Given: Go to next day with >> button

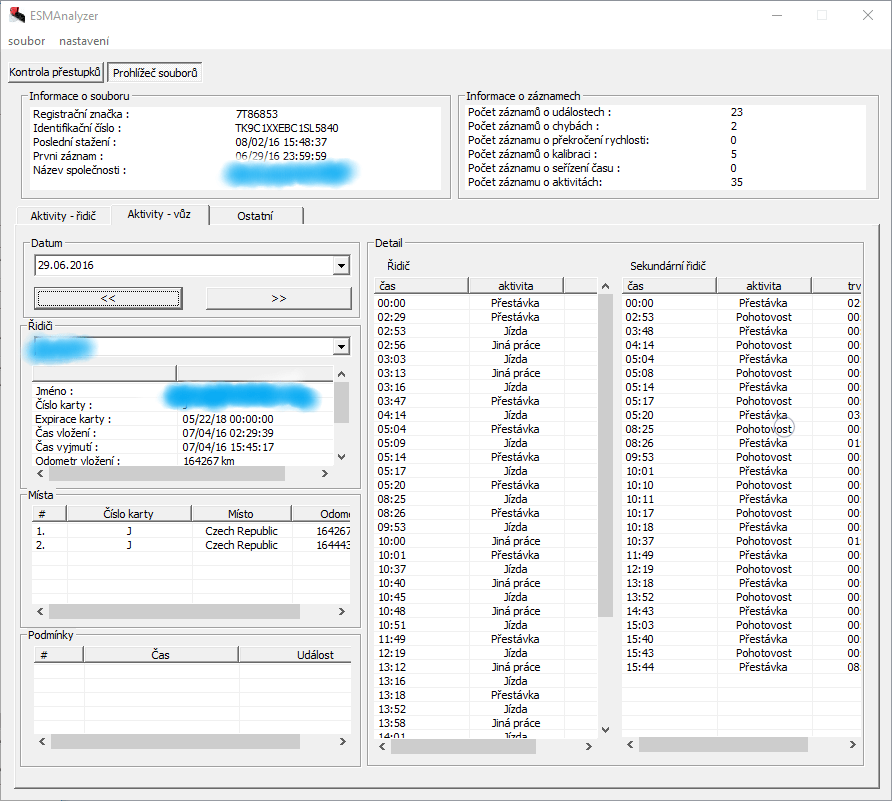Looking at the screenshot, I should [278, 298].
